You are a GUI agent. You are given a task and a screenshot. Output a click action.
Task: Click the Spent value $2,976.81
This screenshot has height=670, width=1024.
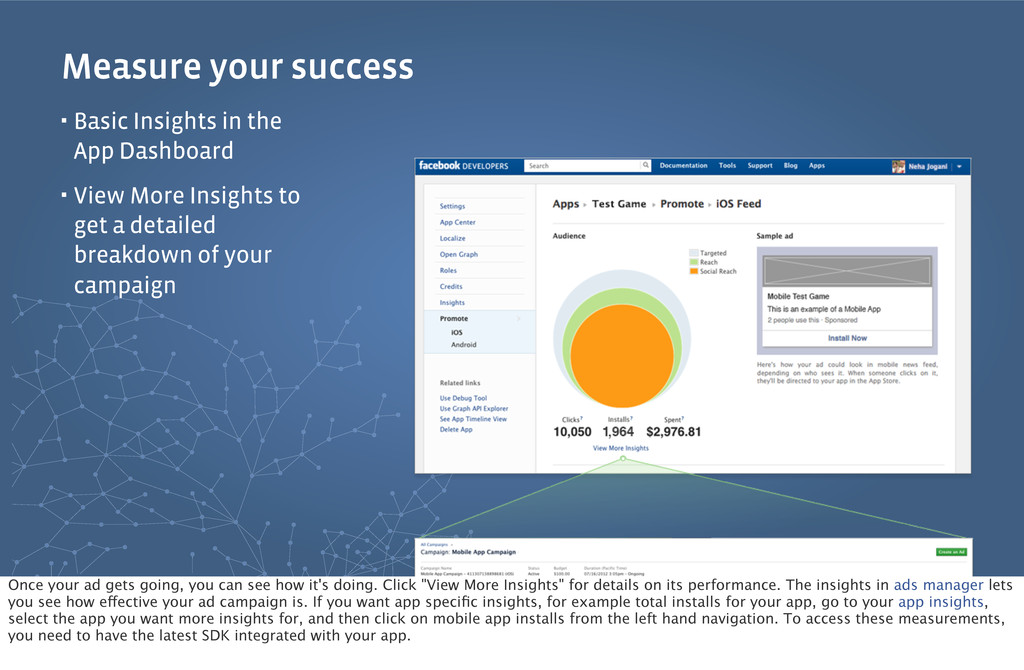pos(673,432)
